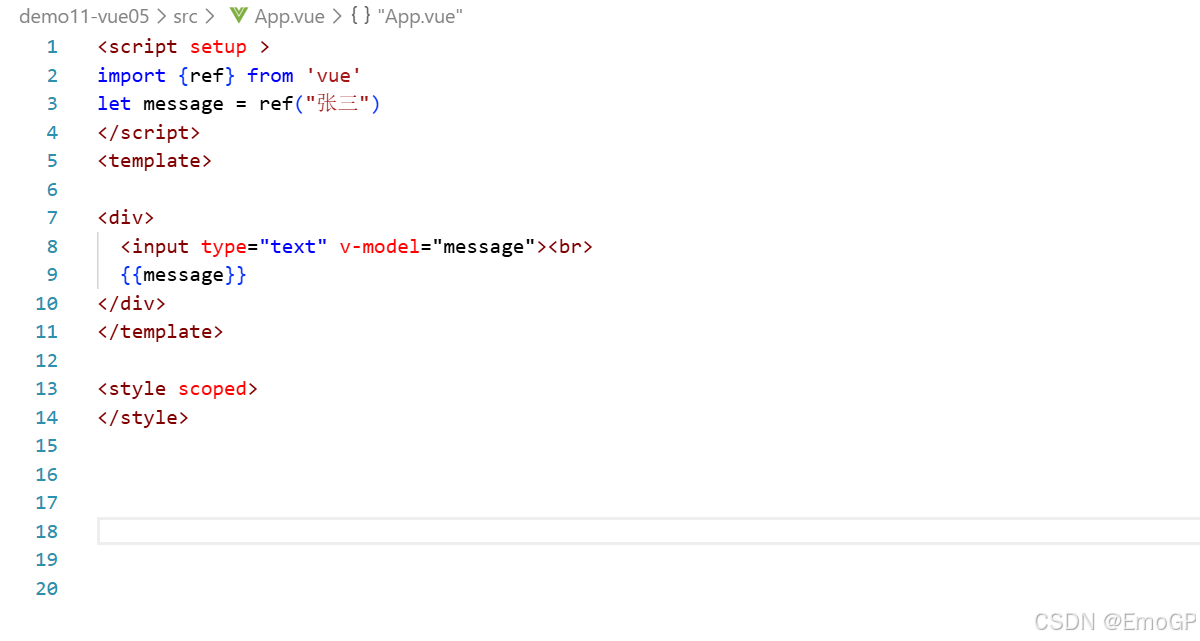Click the <style scoped> opening tag
The image size is (1200, 641).
(x=178, y=389)
